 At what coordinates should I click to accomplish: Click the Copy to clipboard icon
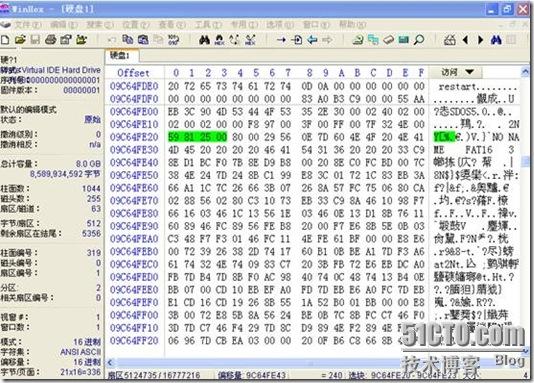click(143, 40)
